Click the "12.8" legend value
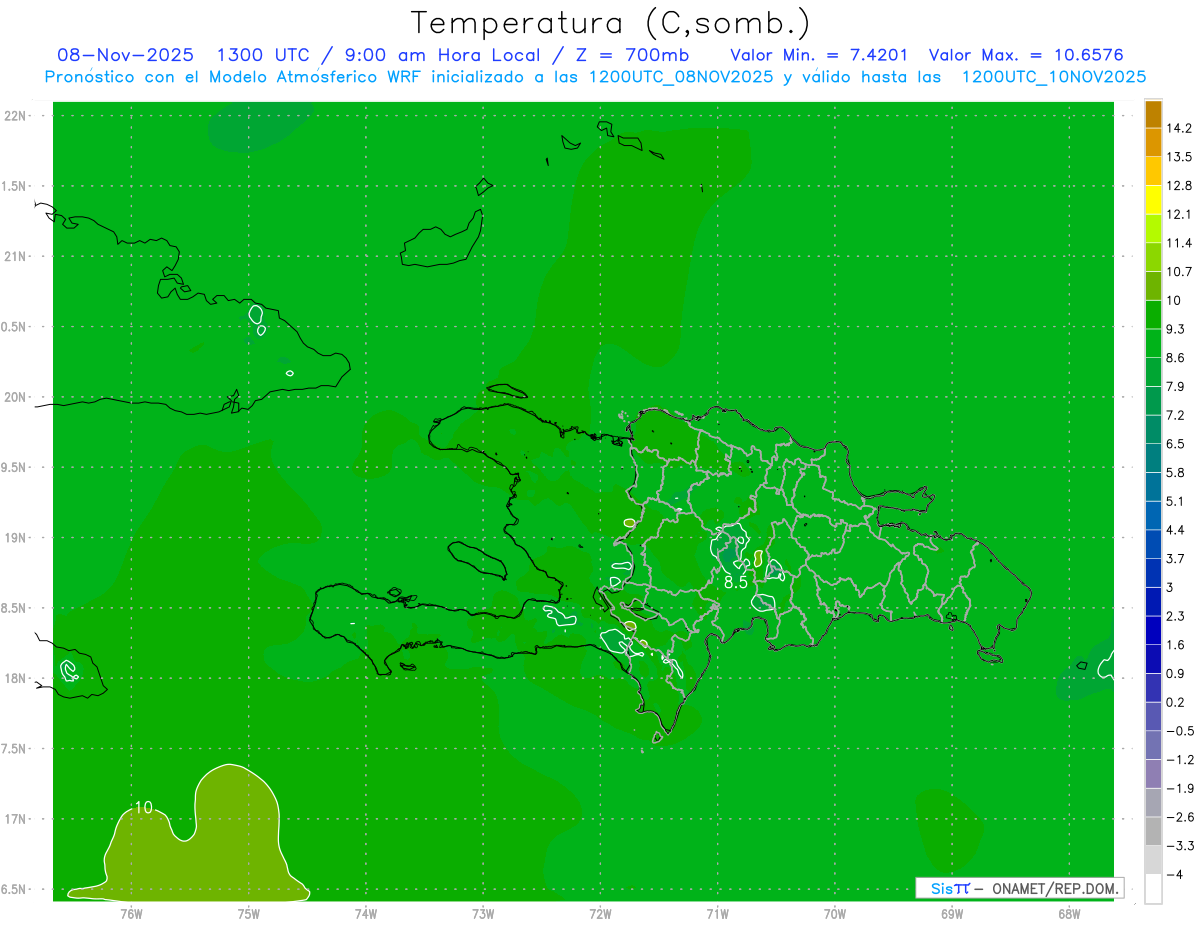 click(x=1179, y=186)
